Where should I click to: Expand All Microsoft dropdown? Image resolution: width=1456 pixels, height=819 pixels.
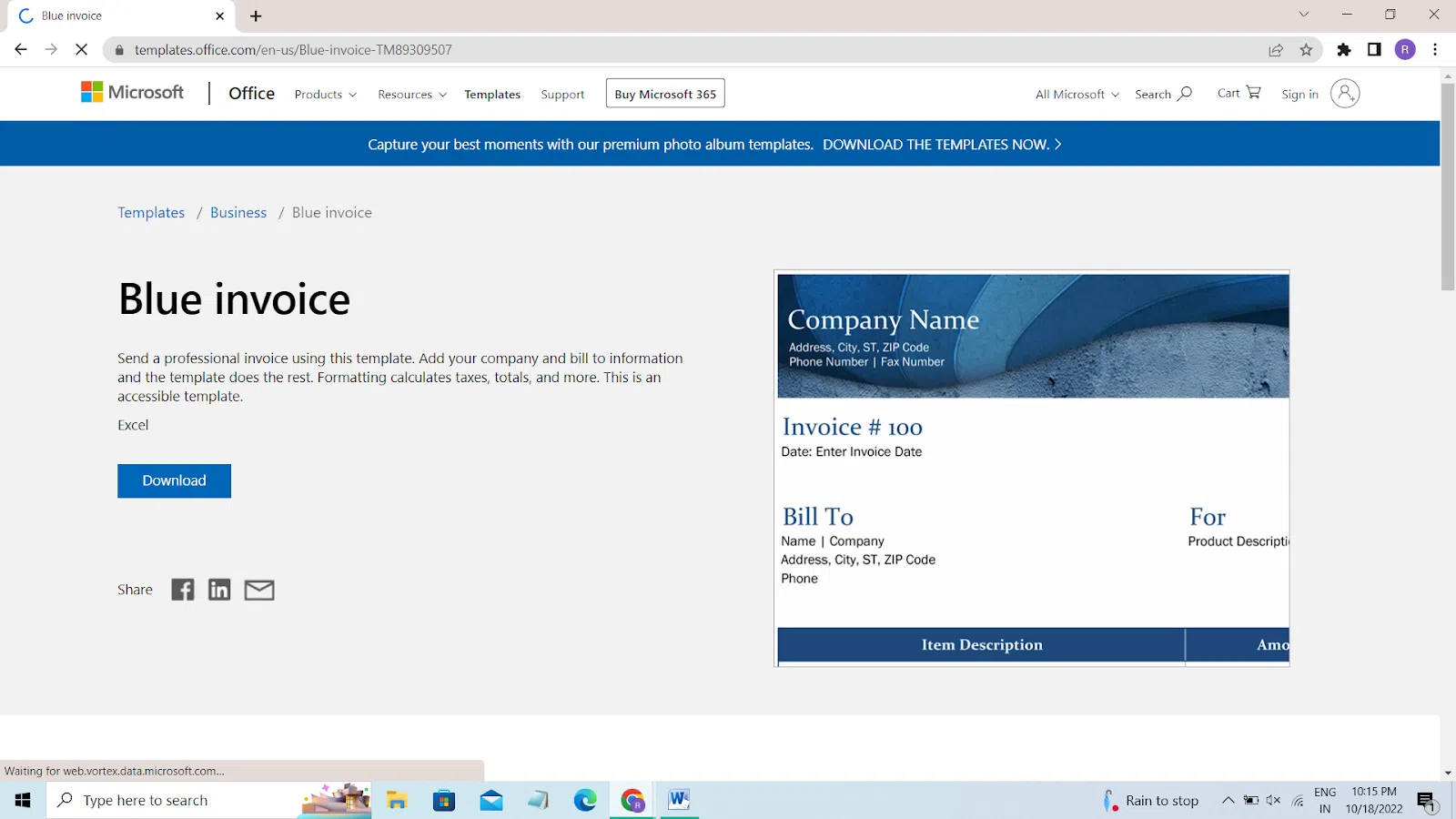[x=1077, y=95]
